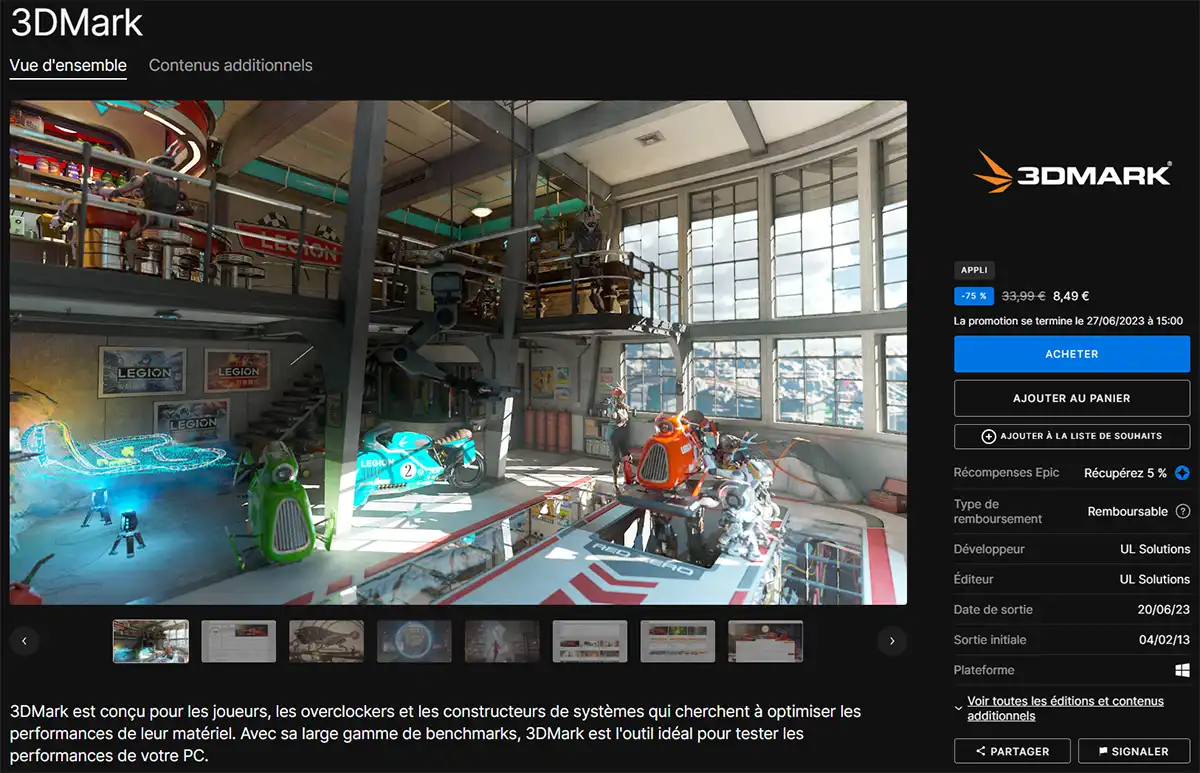The height and width of the screenshot is (773, 1200).
Task: Expand Voir toutes les éditions et contenus additionnels
Action: pyautogui.click(x=1065, y=706)
